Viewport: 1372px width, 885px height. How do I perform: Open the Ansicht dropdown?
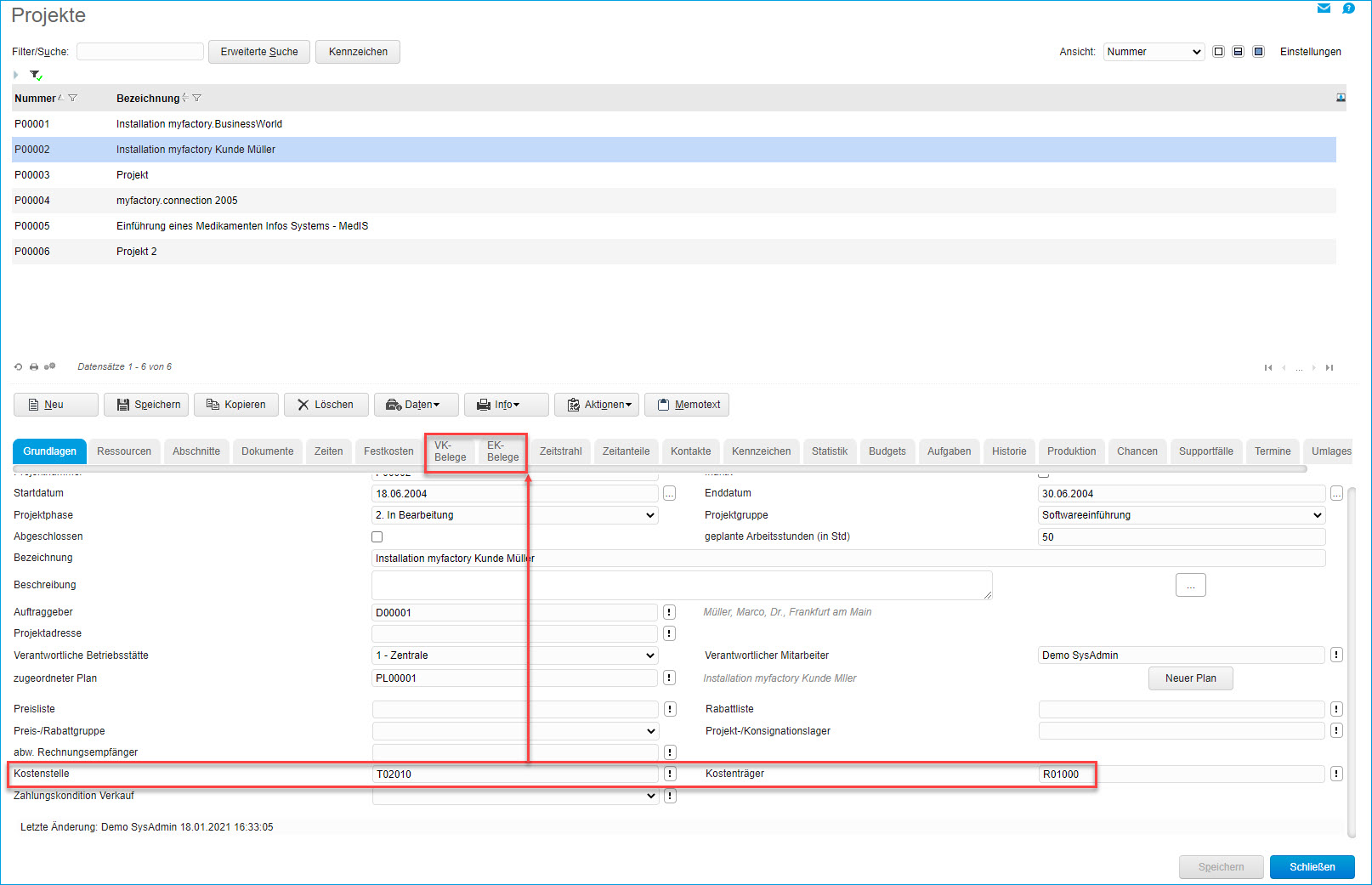point(1154,52)
